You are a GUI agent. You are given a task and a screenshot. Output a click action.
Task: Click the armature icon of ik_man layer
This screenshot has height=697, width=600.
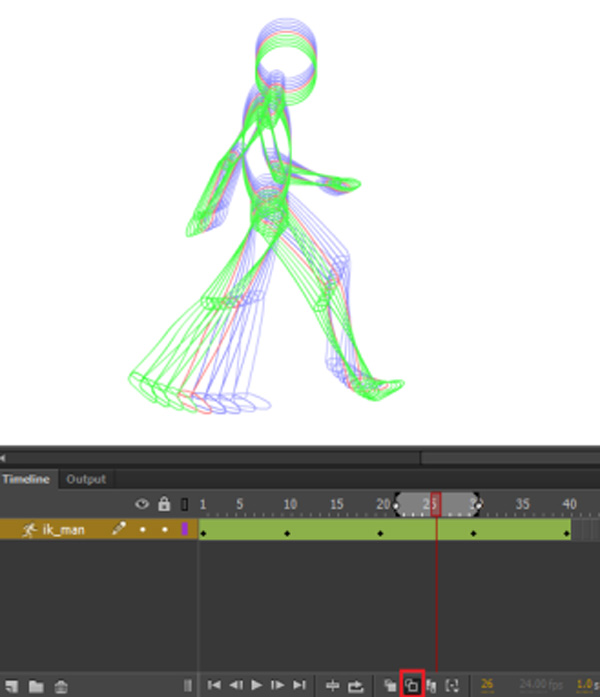pyautogui.click(x=29, y=530)
